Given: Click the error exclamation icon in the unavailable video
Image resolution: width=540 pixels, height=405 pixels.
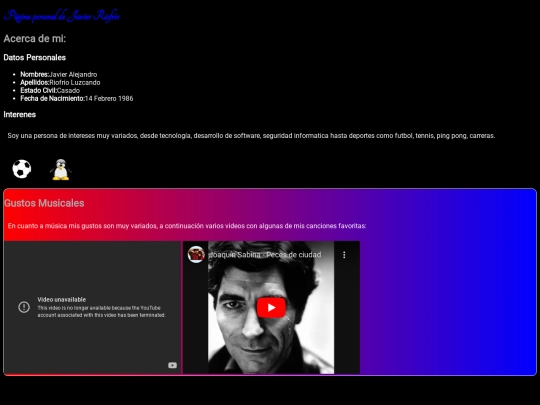Looking at the screenshot, I should pos(24,307).
